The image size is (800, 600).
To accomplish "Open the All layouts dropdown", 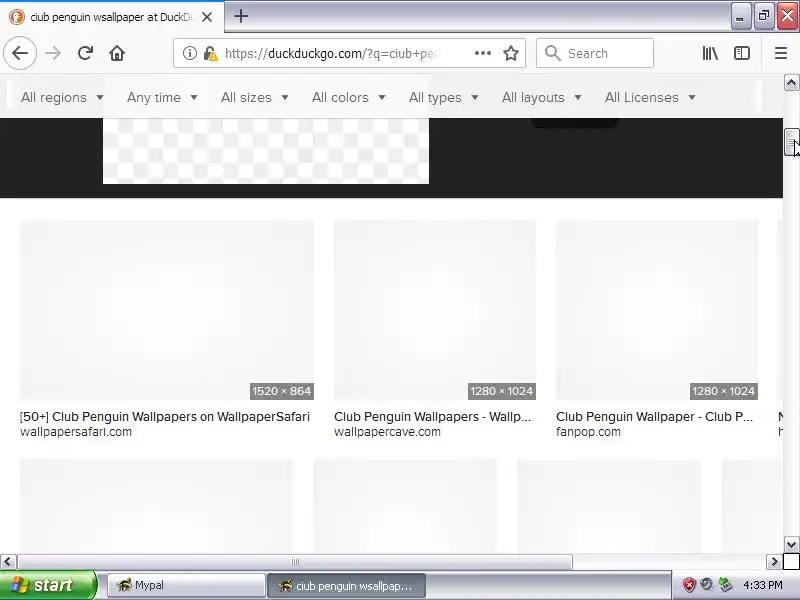I will pyautogui.click(x=541, y=97).
